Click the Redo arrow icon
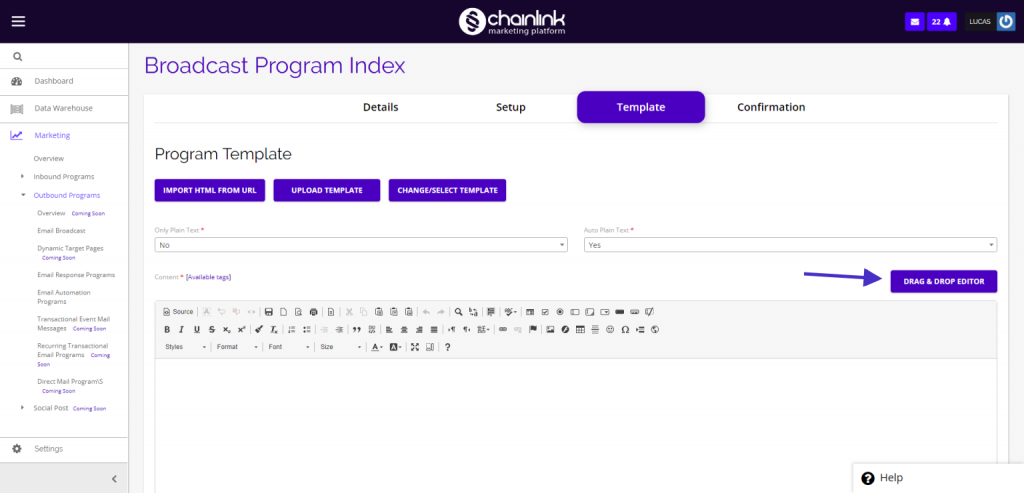This screenshot has height=493, width=1024. tap(441, 311)
